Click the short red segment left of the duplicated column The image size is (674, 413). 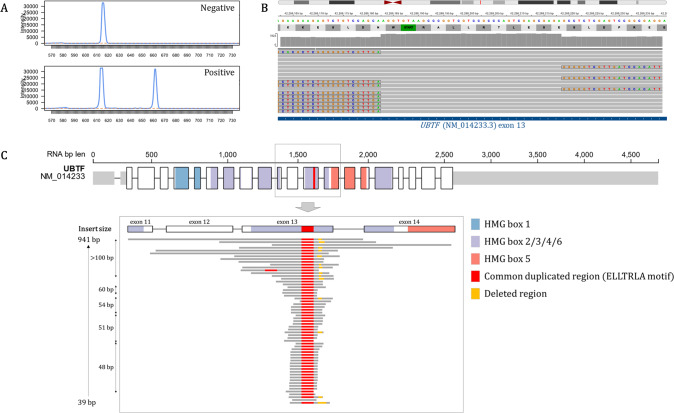click(271, 270)
